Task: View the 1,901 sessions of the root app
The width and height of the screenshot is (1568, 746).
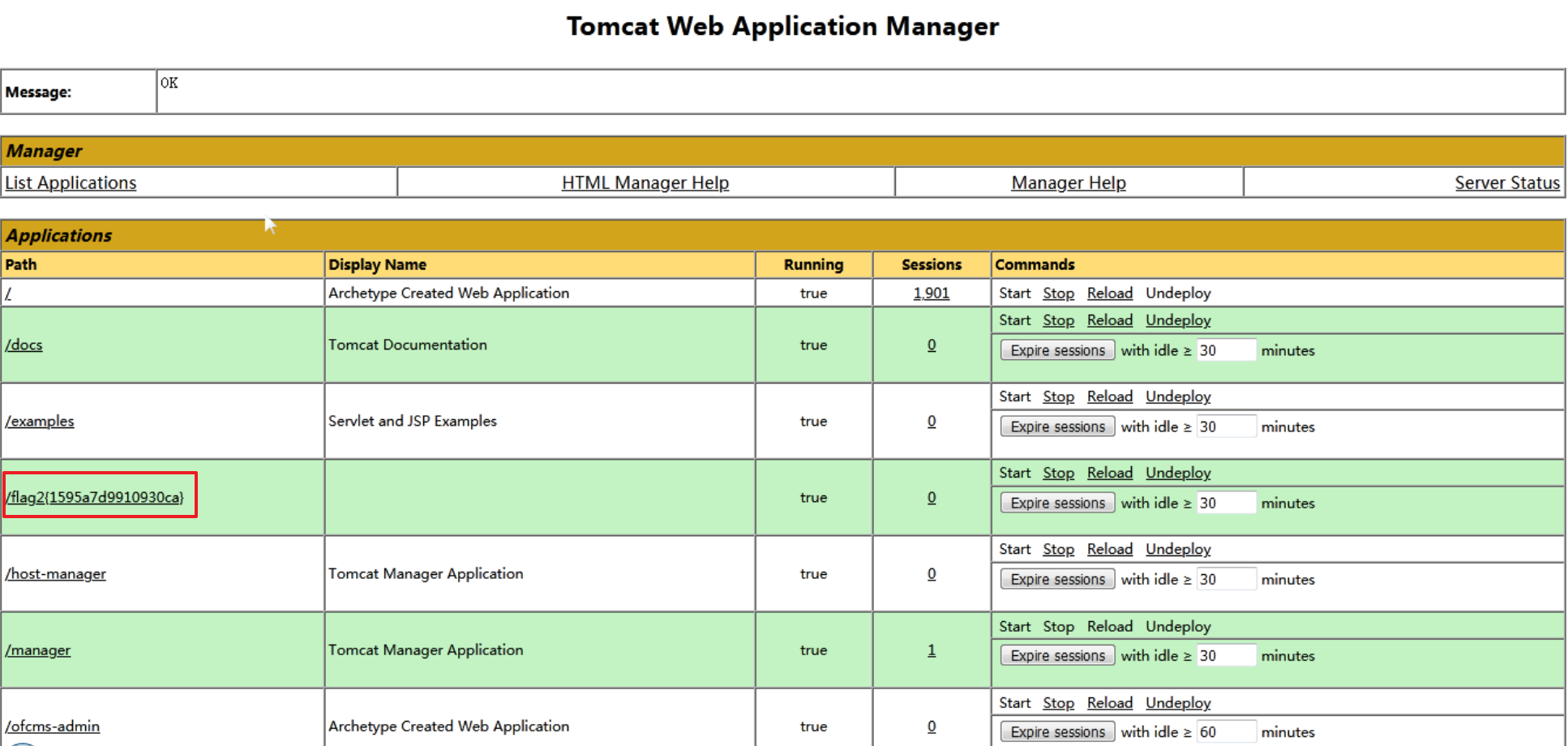Action: point(931,293)
